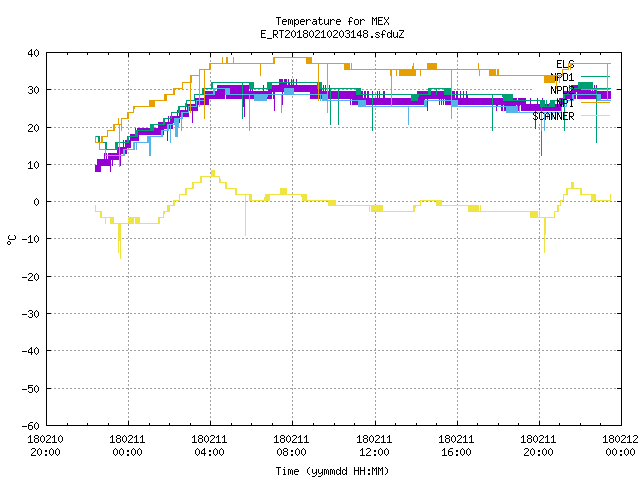Screen dimensions: 640x480
Task: Click the y-axis tick label 10
Action: pyautogui.click(x=33, y=165)
